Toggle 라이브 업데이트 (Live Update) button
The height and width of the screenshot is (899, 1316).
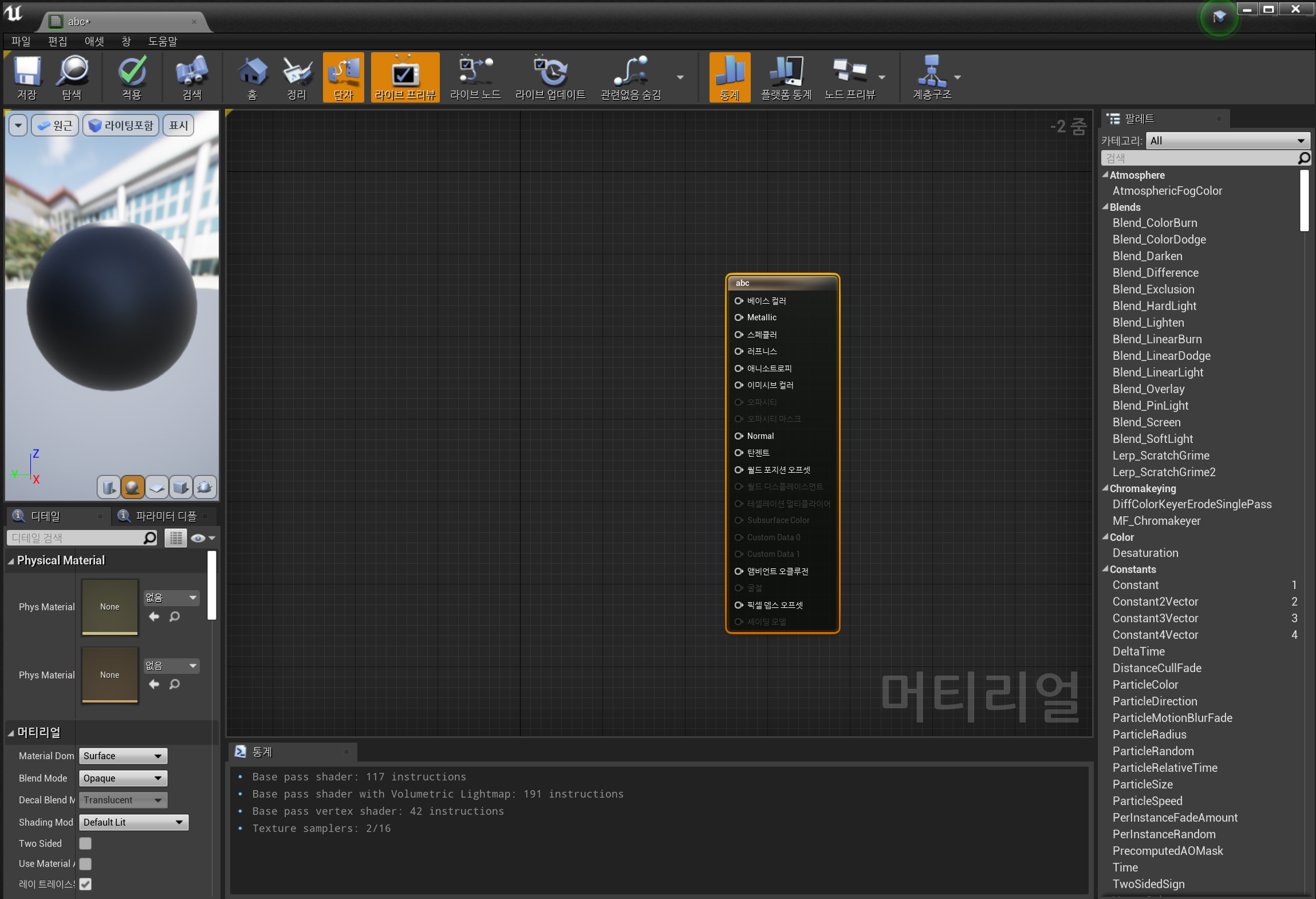(550, 77)
